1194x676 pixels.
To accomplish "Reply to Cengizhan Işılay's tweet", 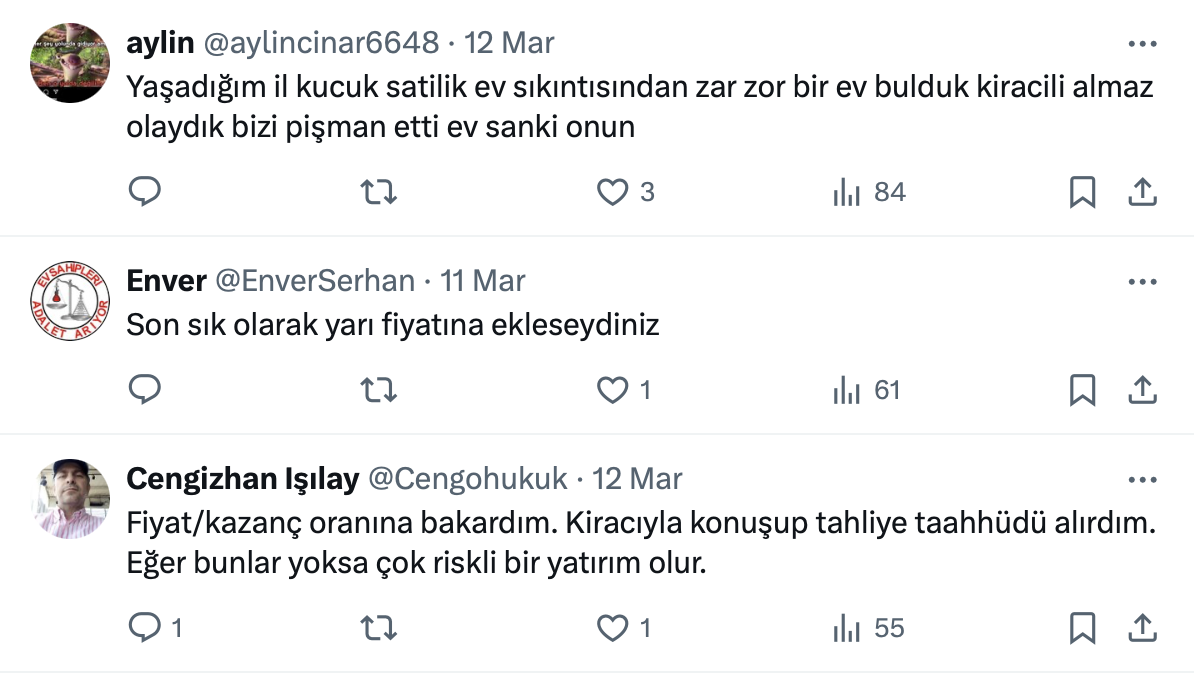I will point(145,628).
